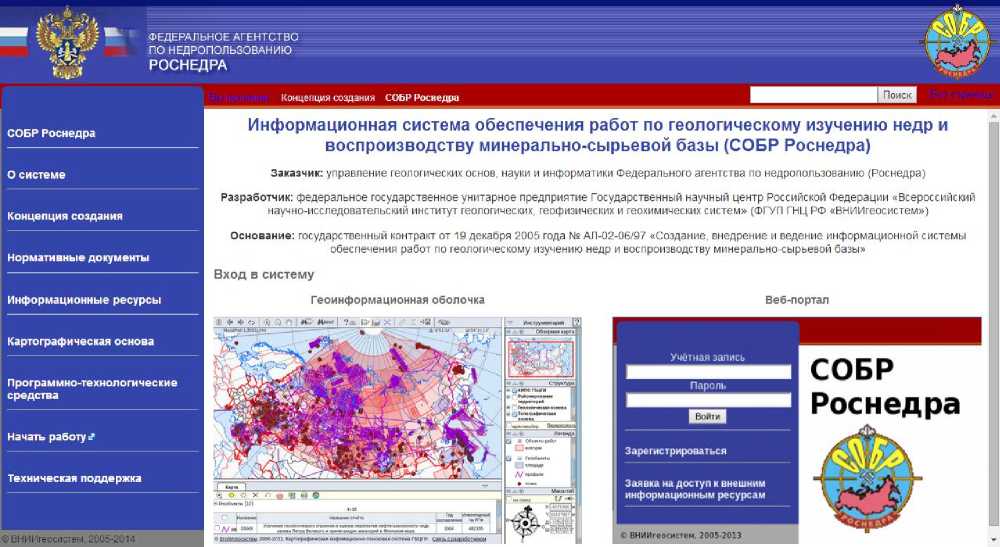The width and height of the screenshot is (1000, 547).
Task: Focus the search text field next to Поиск
Action: point(813,95)
